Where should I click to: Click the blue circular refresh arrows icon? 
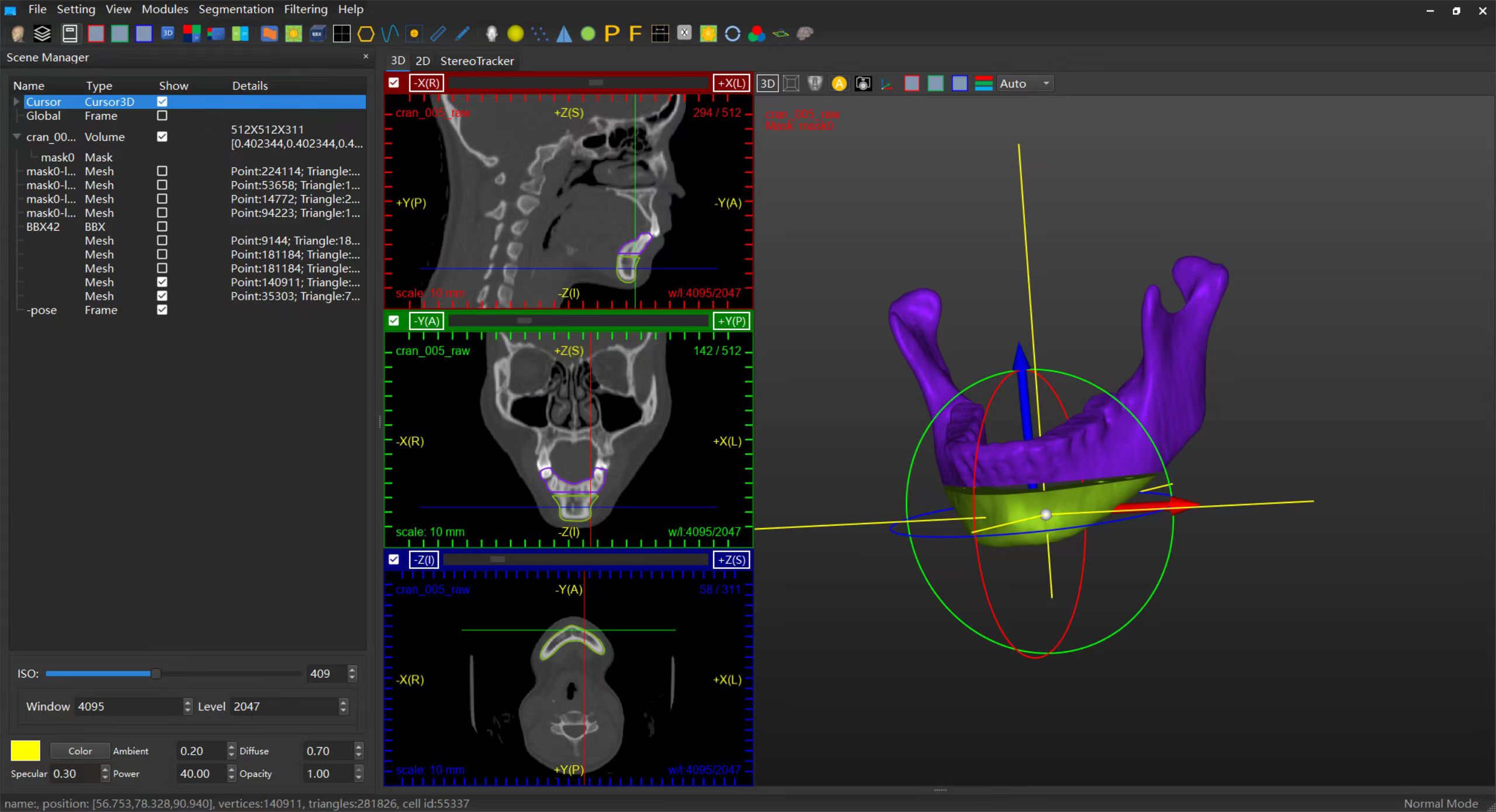click(732, 34)
